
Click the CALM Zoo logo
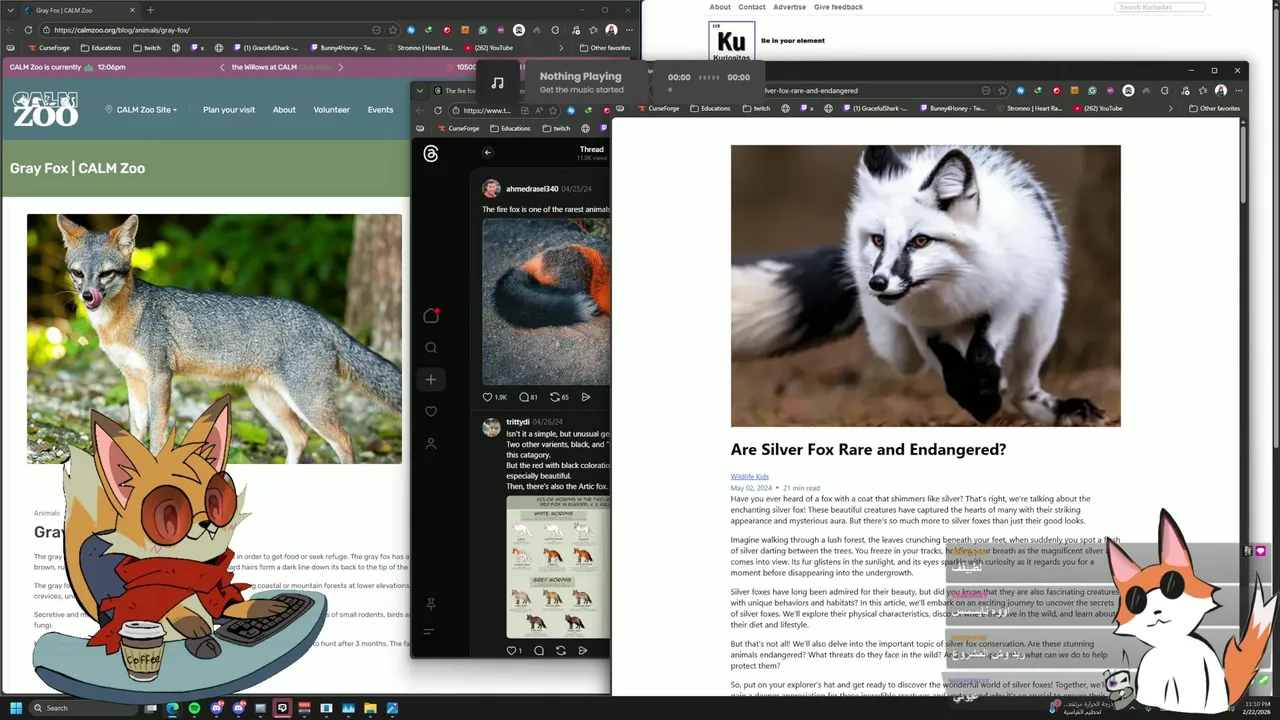tap(45, 109)
